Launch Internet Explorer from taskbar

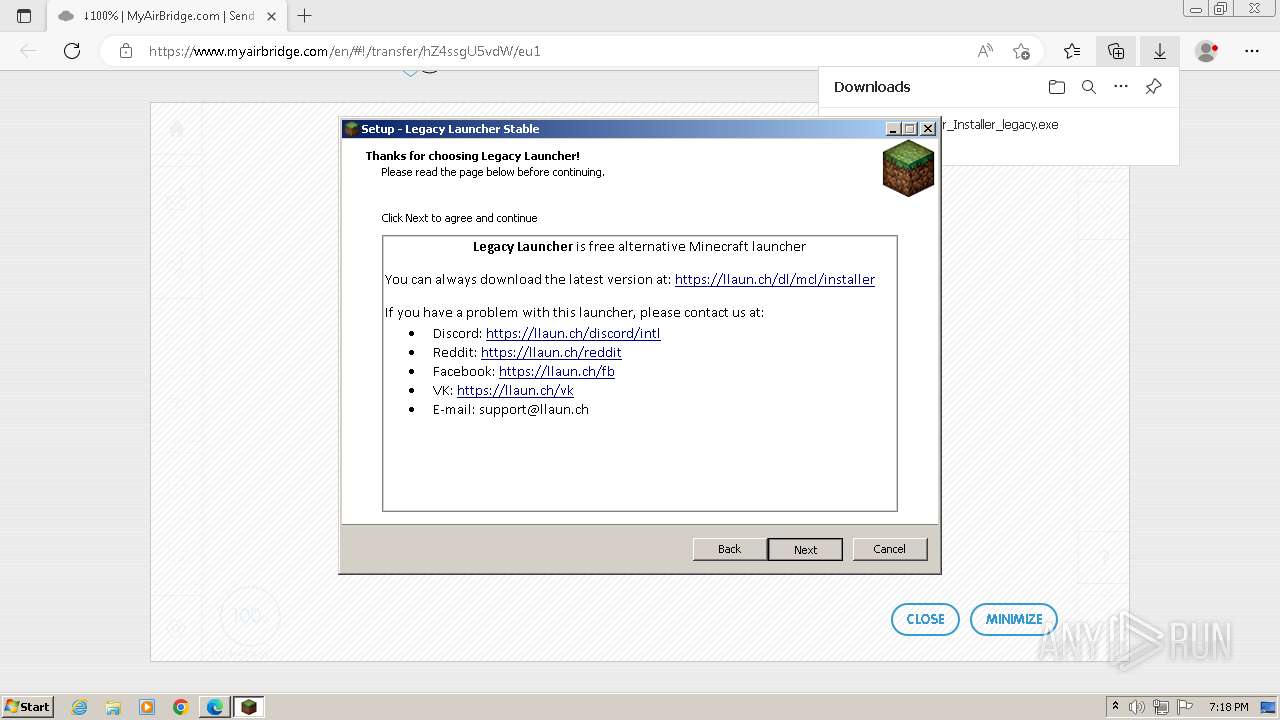pyautogui.click(x=80, y=707)
